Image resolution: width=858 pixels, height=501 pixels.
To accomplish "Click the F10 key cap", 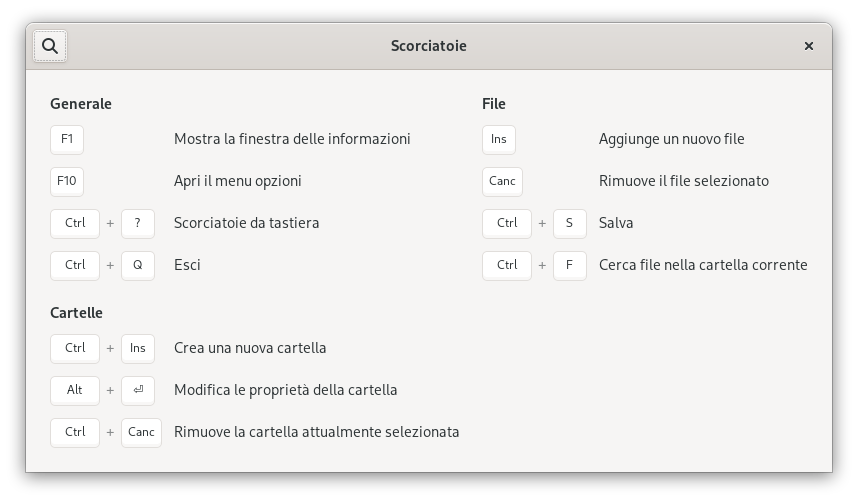I will coord(67,182).
